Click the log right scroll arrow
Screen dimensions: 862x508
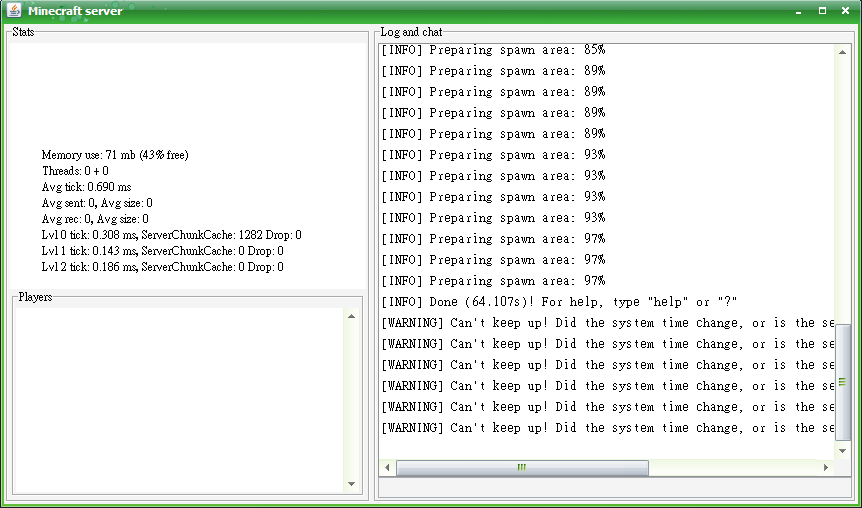coord(826,467)
